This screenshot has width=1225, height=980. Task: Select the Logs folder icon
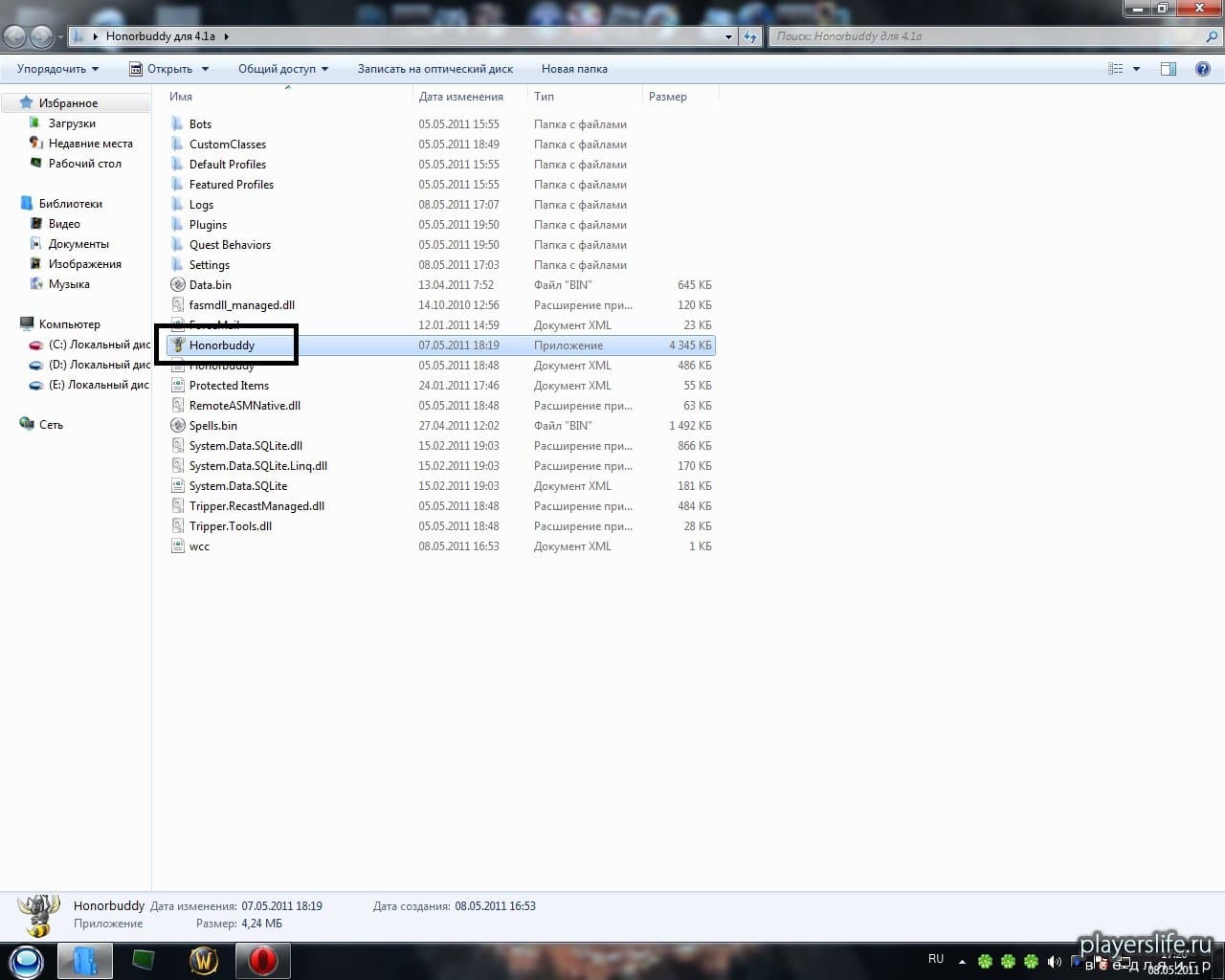pos(177,205)
